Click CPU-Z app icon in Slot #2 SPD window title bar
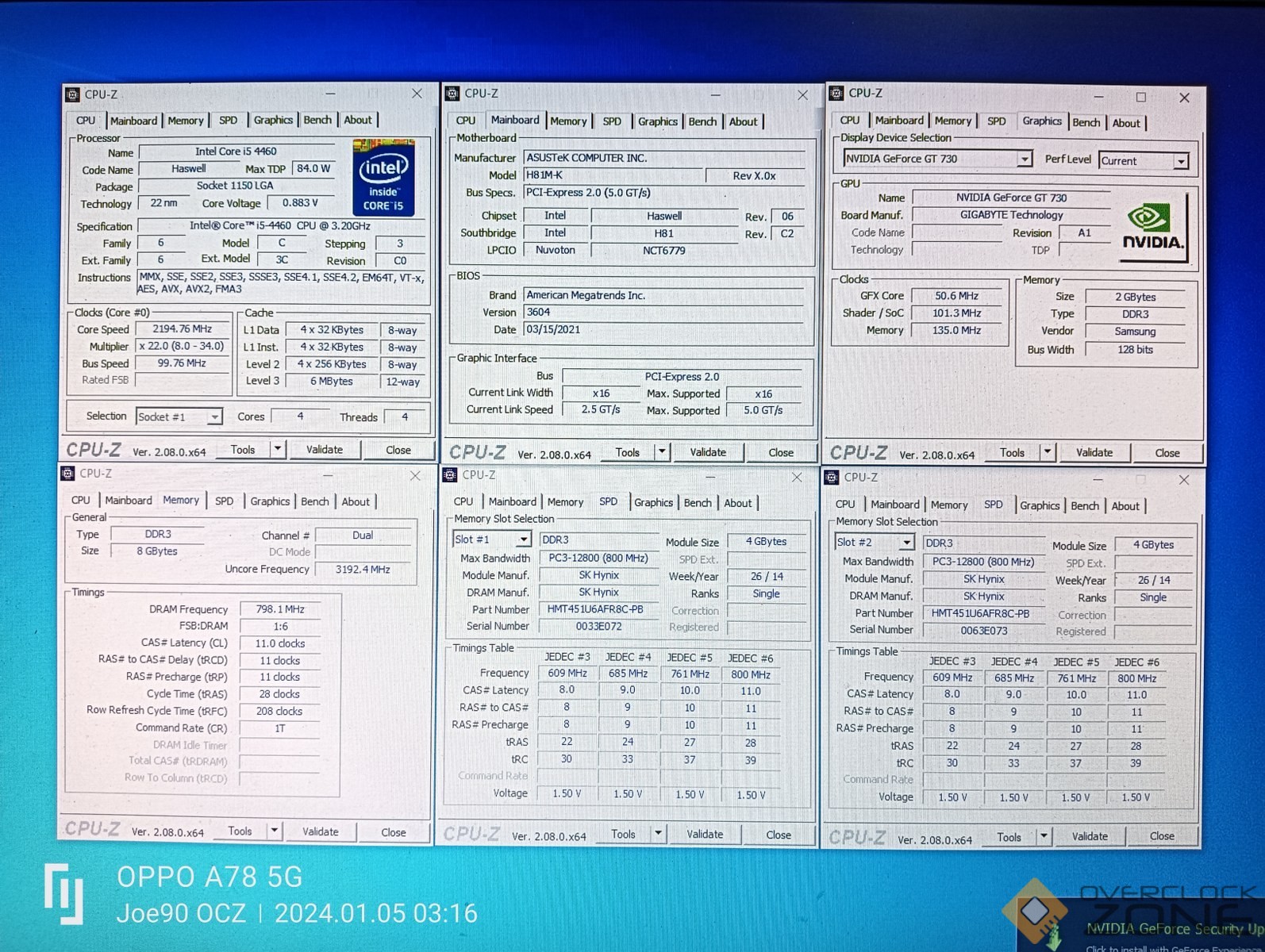The image size is (1265, 952). coord(832,477)
